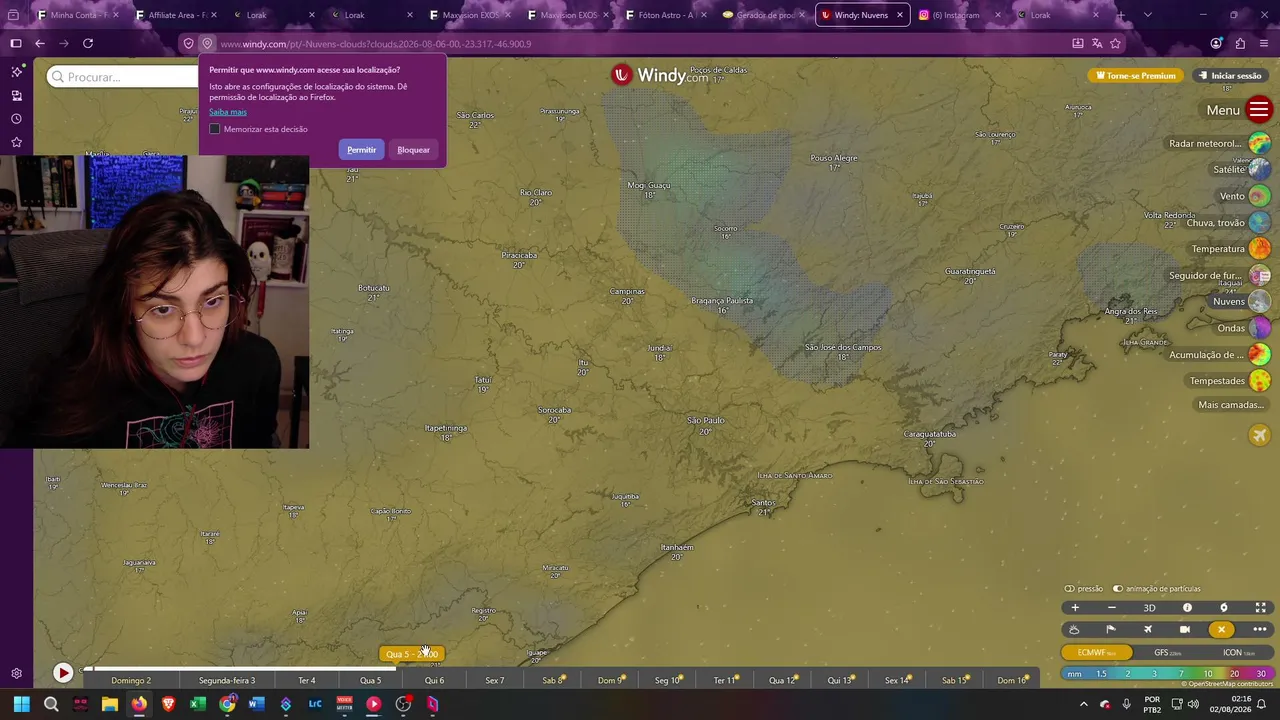Open Mais camadas more layers list
The width and height of the screenshot is (1280, 720).
coord(1232,405)
